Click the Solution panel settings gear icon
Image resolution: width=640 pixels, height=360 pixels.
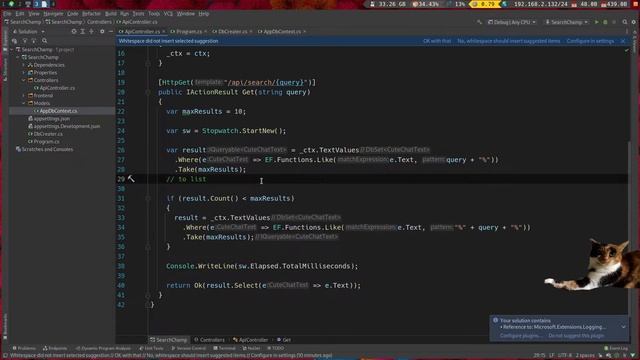tap(102, 31)
